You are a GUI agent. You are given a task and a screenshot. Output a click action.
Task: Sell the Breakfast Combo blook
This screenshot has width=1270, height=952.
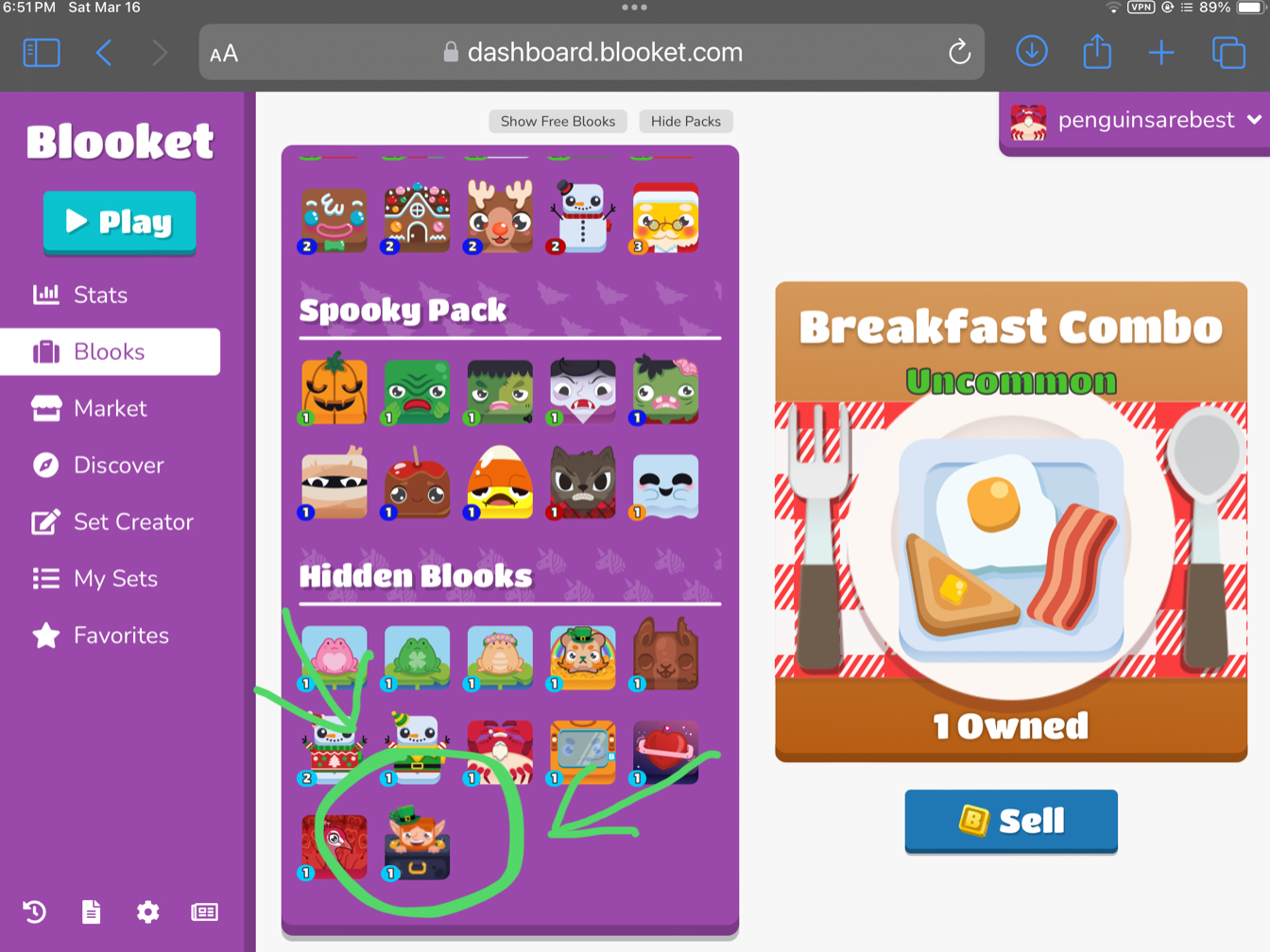(x=1011, y=821)
